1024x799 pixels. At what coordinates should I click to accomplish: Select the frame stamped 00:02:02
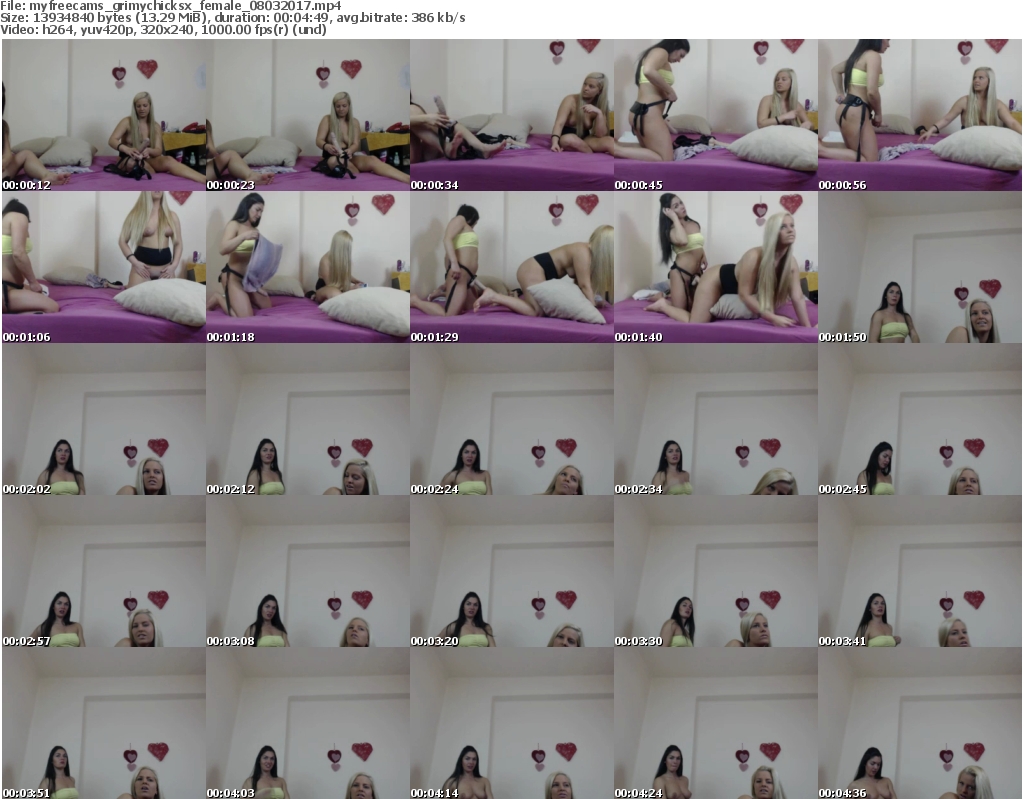(104, 419)
